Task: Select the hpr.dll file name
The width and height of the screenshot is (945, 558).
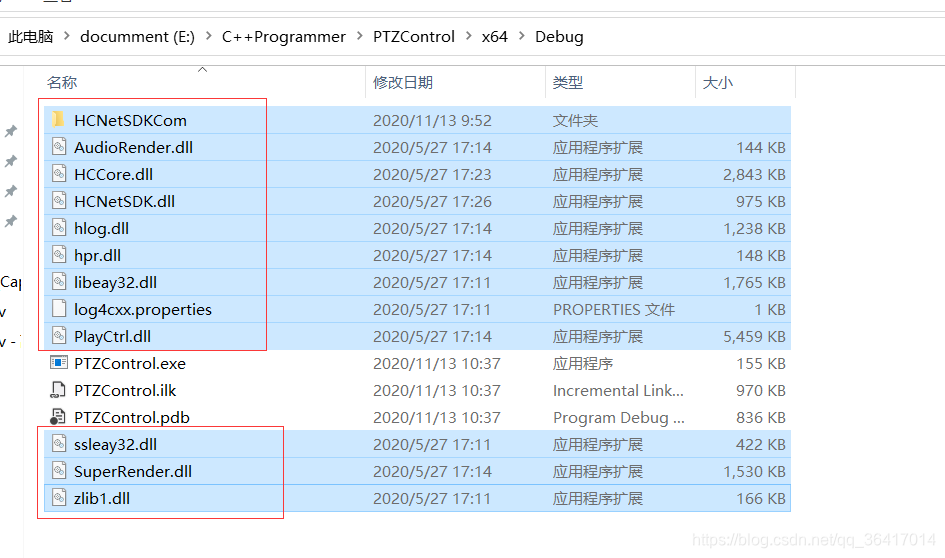Action: pos(97,256)
